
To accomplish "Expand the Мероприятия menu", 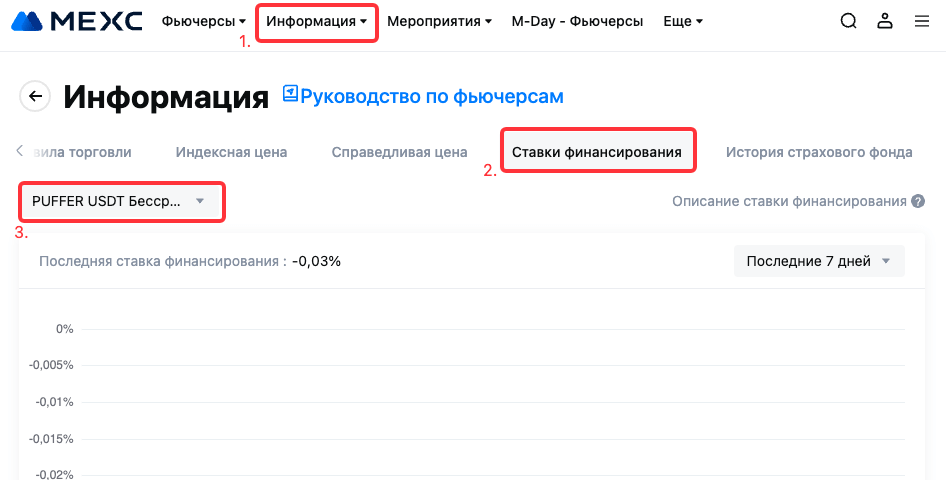I will point(439,21).
